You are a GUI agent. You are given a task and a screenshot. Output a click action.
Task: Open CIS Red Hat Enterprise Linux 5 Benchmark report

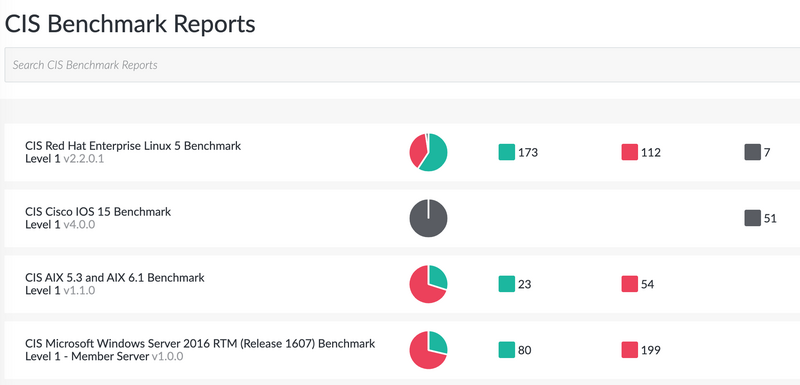[133, 146]
